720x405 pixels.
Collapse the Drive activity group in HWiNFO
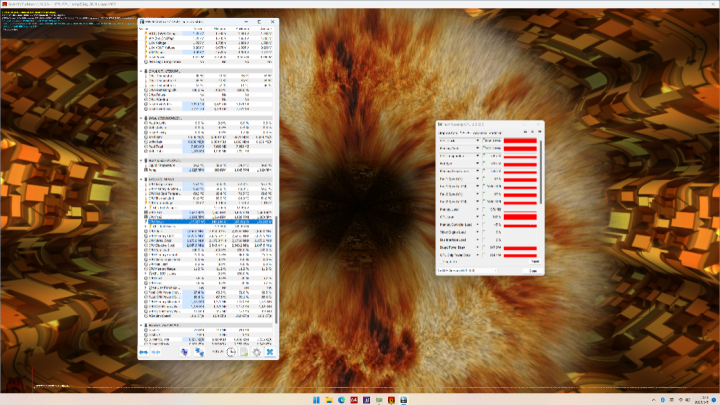pos(141,118)
